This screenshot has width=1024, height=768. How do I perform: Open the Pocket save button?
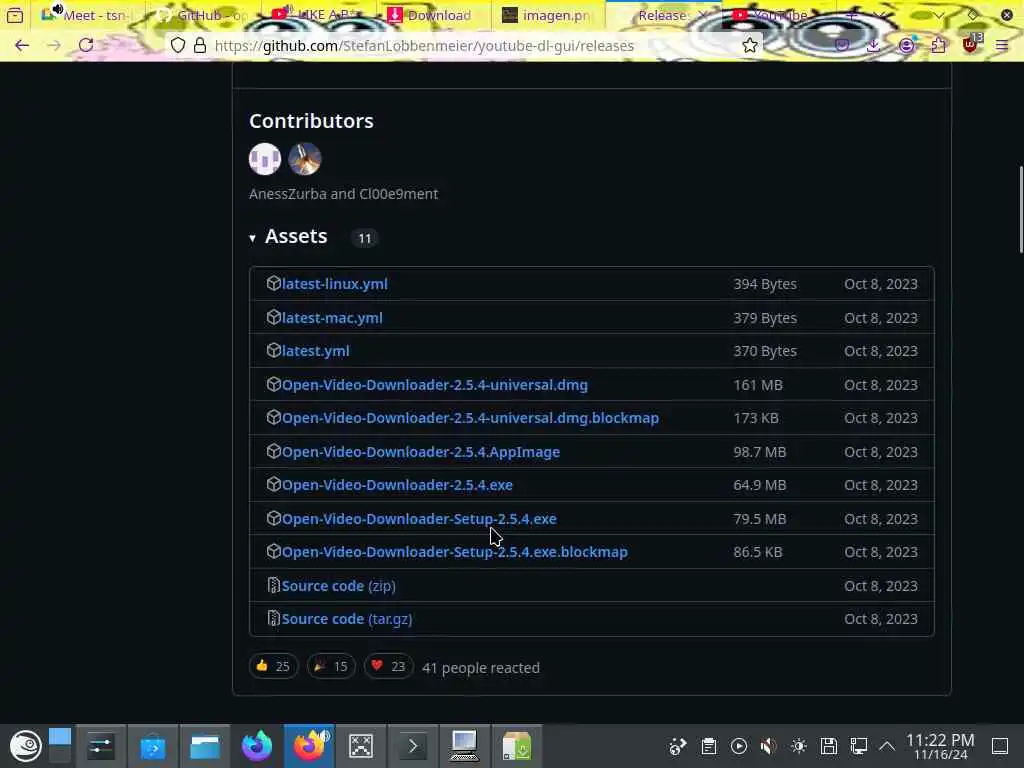(842, 45)
